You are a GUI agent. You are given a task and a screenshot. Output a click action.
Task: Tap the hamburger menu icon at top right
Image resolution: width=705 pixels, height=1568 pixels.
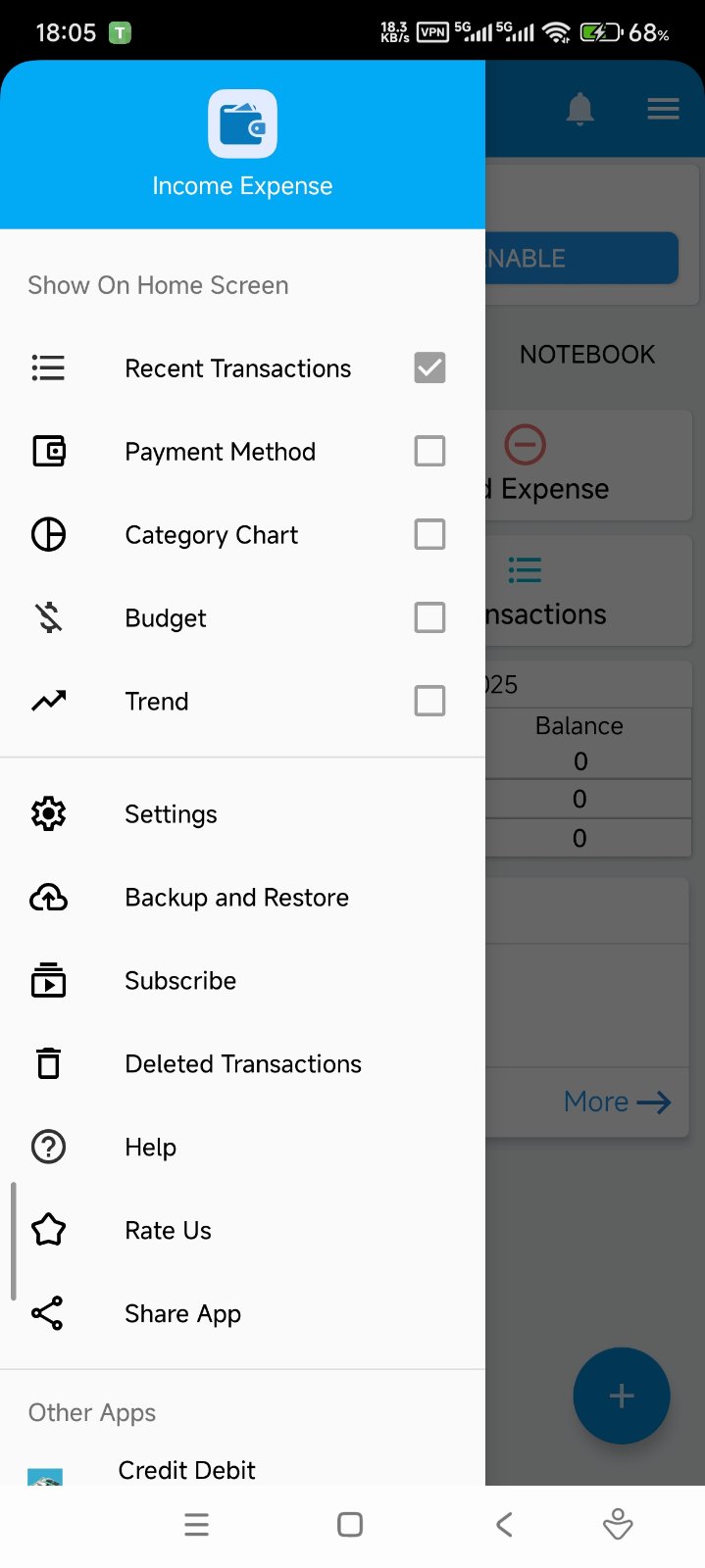click(663, 109)
